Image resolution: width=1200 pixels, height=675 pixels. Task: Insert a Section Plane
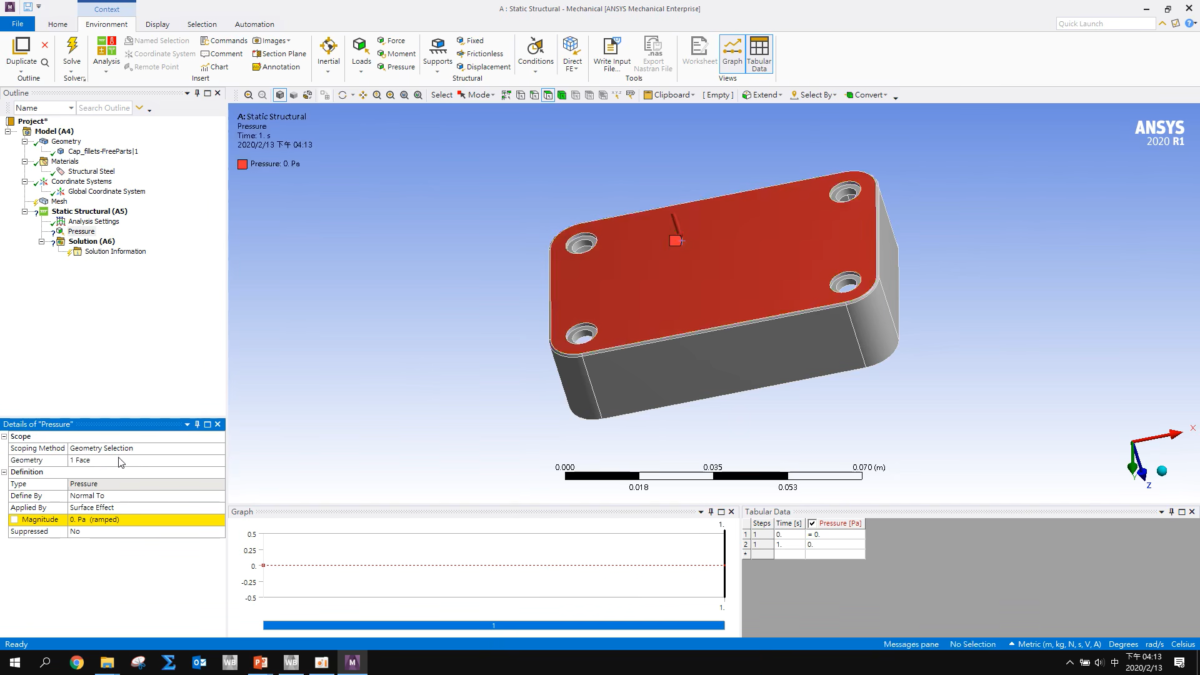point(279,54)
